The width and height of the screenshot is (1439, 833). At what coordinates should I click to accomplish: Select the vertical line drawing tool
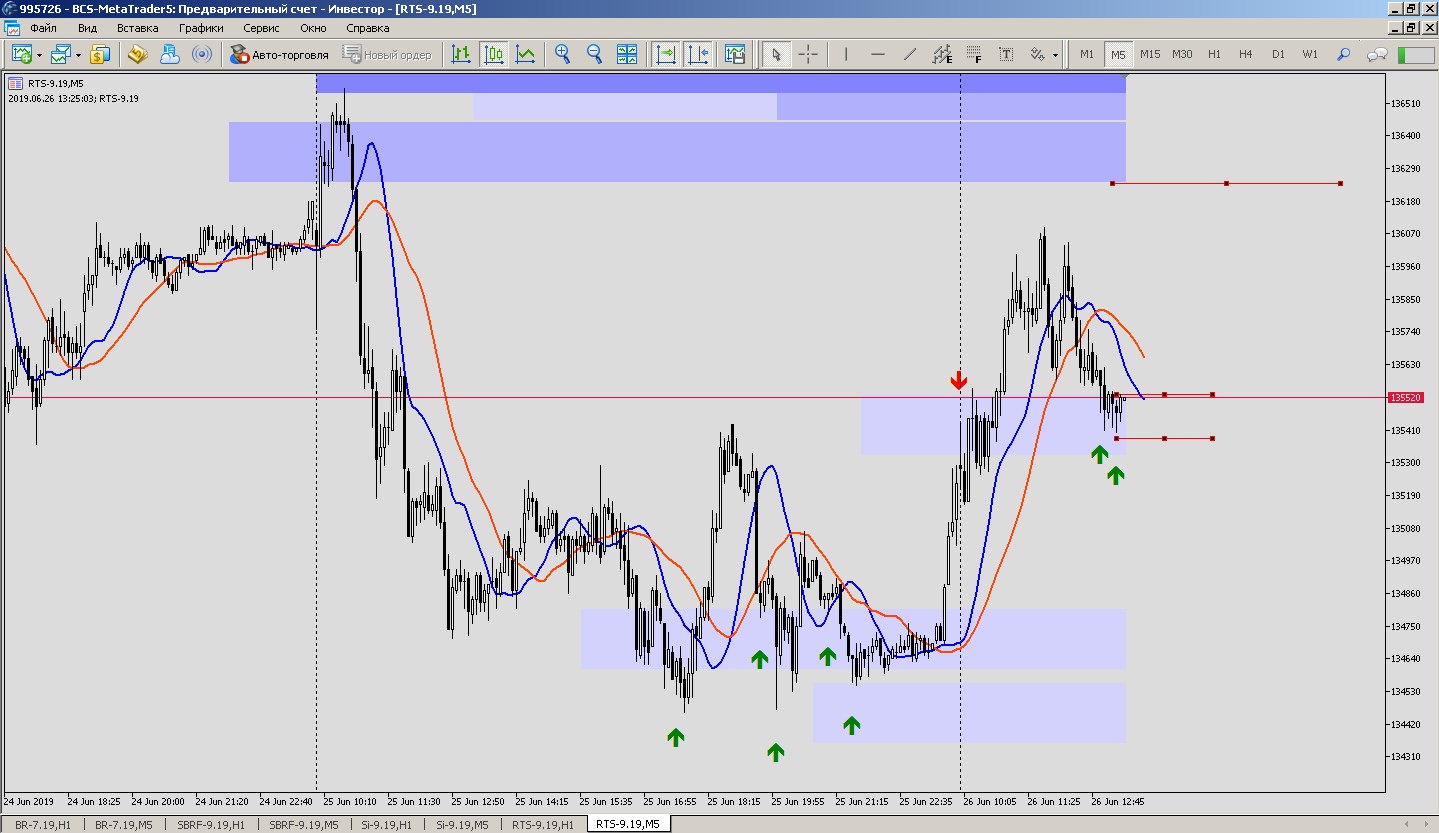[846, 54]
